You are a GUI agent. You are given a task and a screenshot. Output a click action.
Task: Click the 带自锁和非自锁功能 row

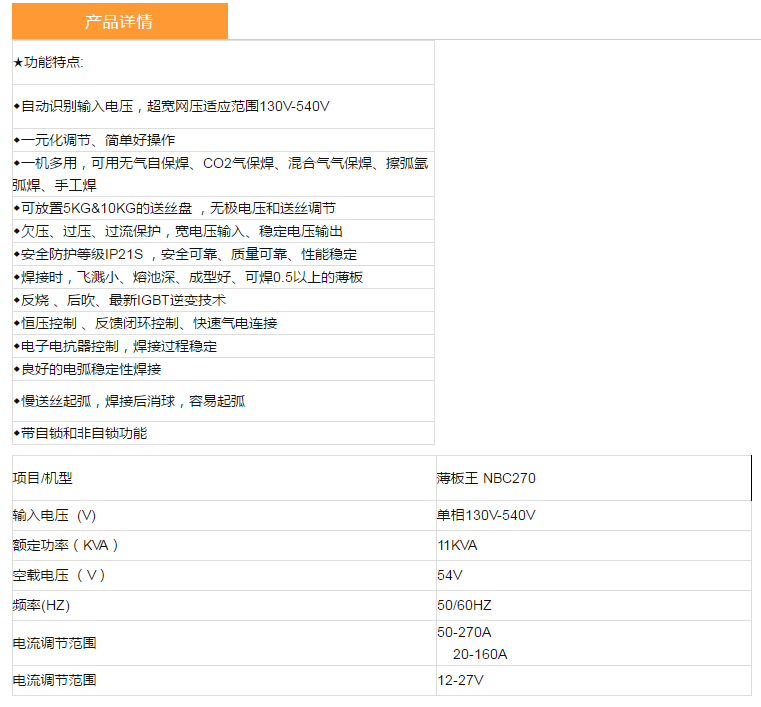tap(223, 433)
